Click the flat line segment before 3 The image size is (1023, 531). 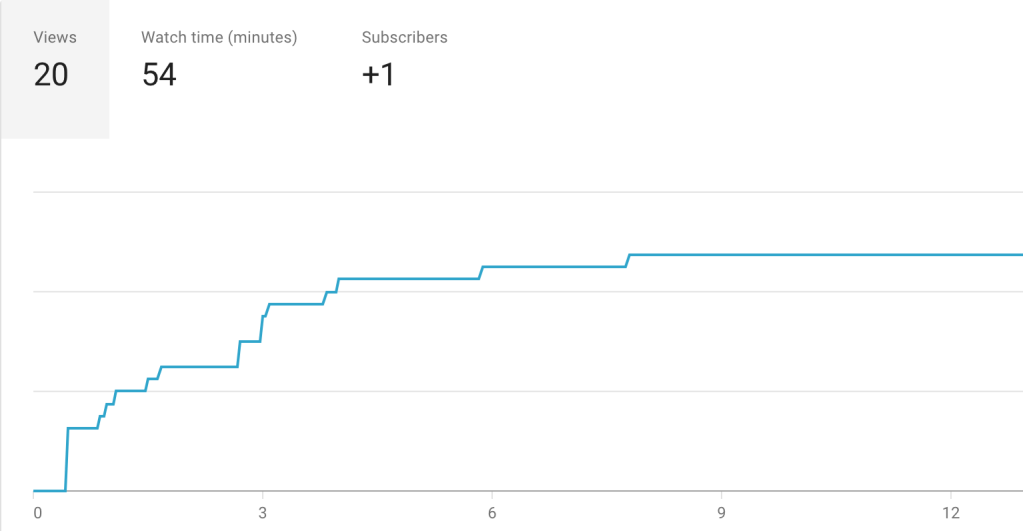[x=200, y=367]
